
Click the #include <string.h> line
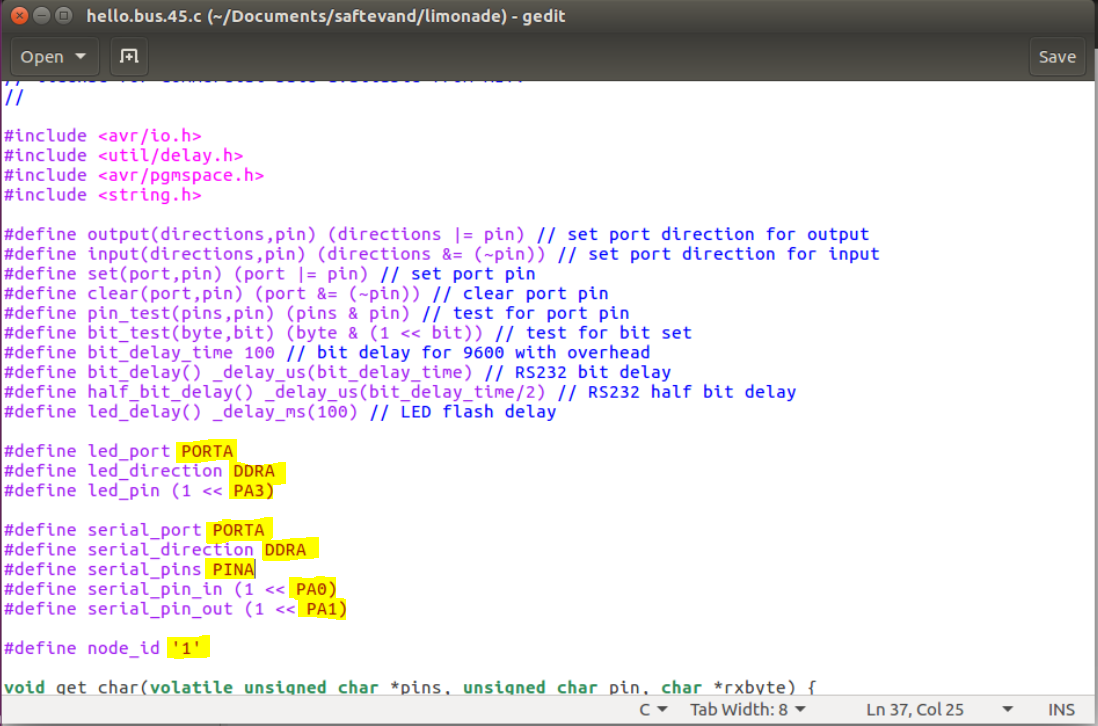103,195
